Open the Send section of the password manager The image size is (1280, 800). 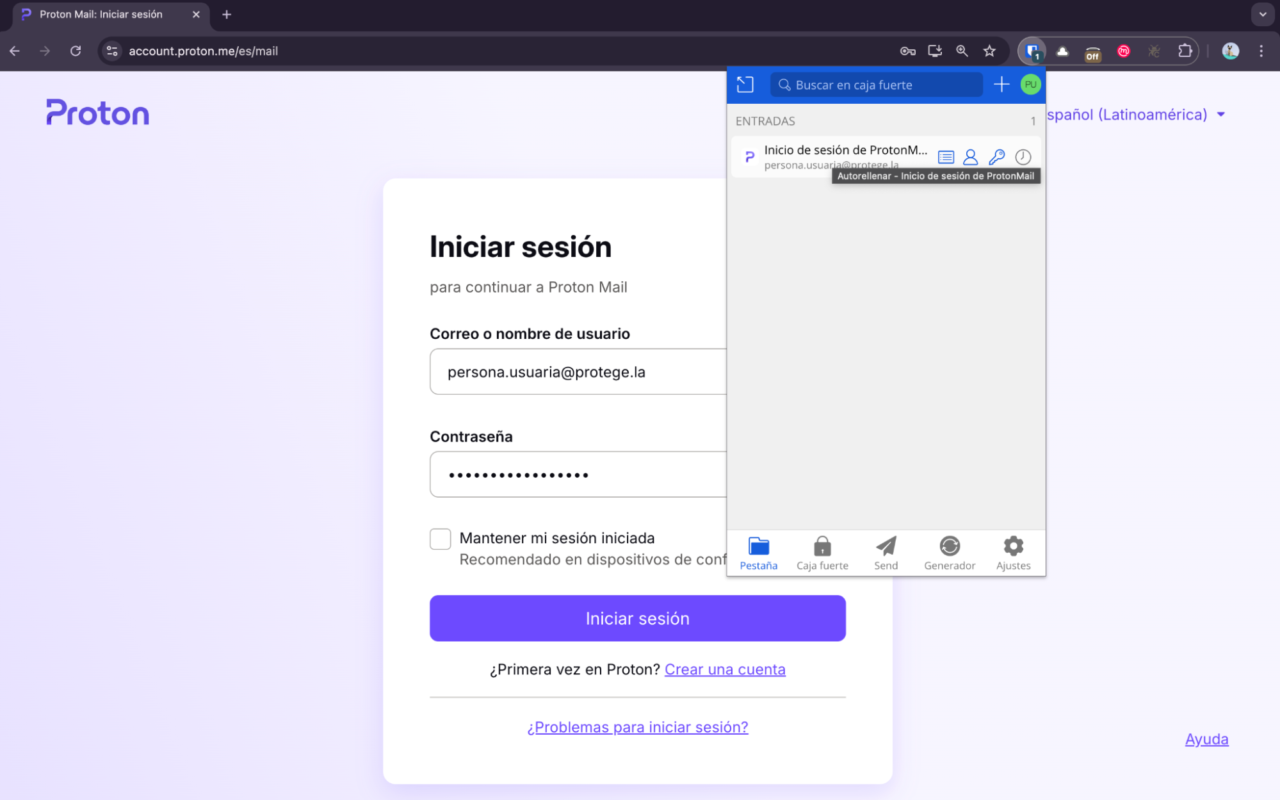pos(885,552)
